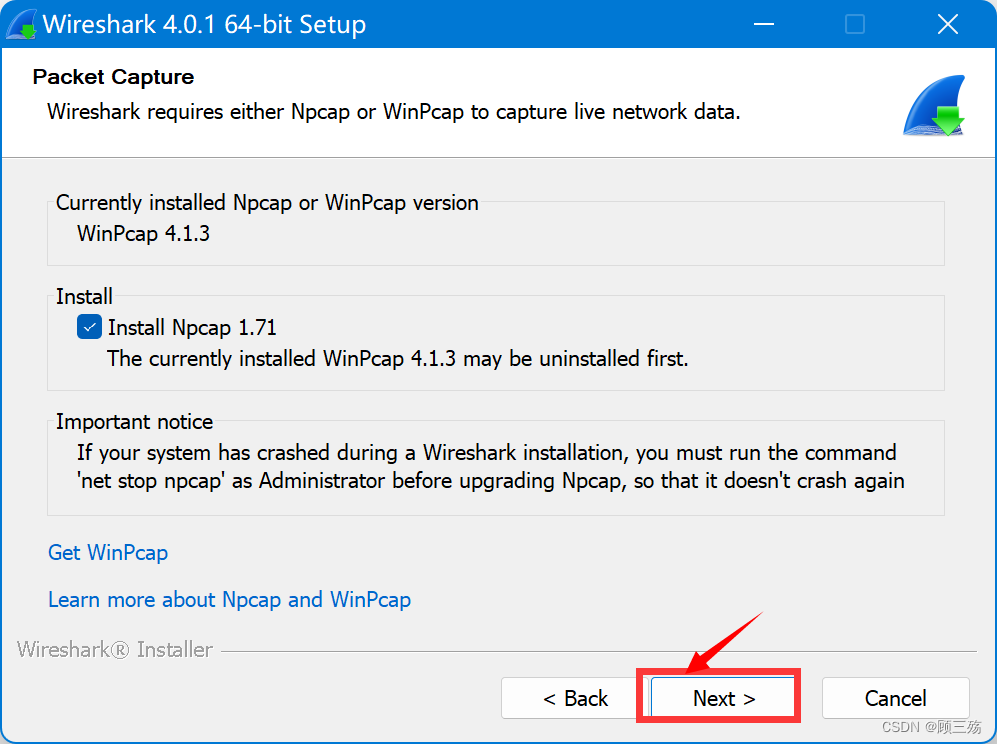Click the 'Install Npcap 1.71' checkbox label
Screen dimensions: 997x744
tap(192, 327)
